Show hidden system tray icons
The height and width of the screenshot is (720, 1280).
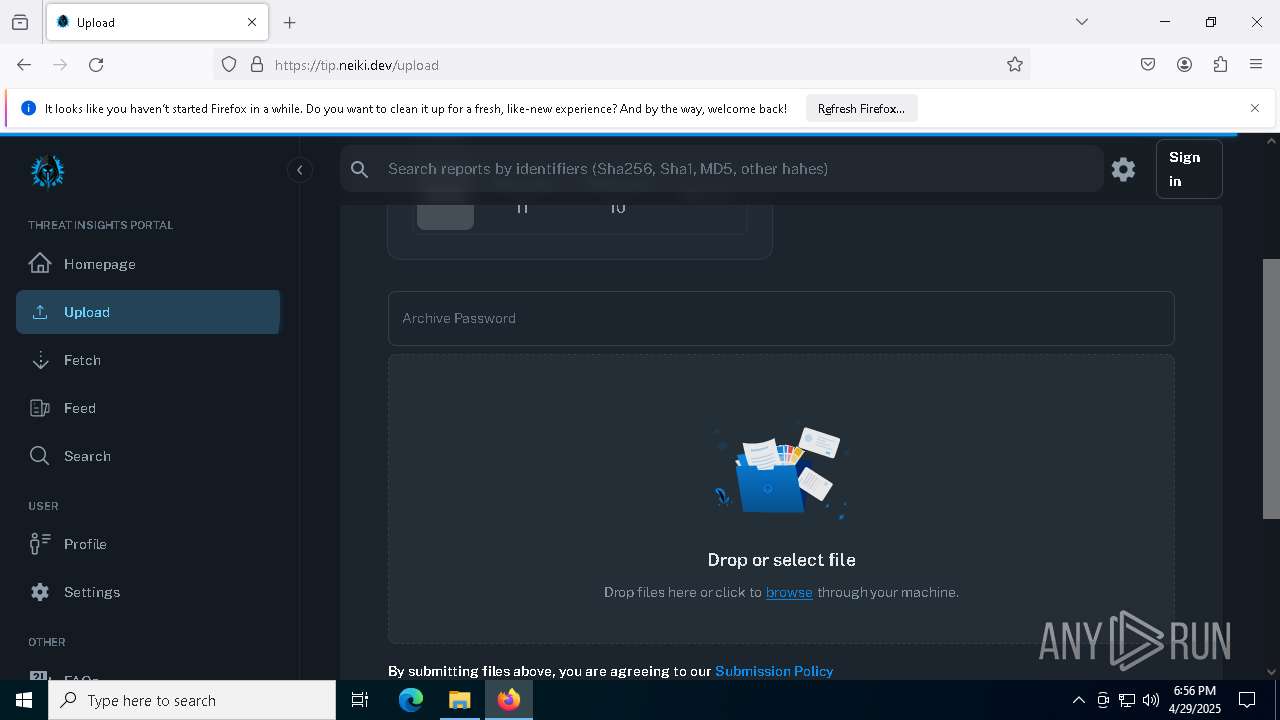click(1078, 700)
